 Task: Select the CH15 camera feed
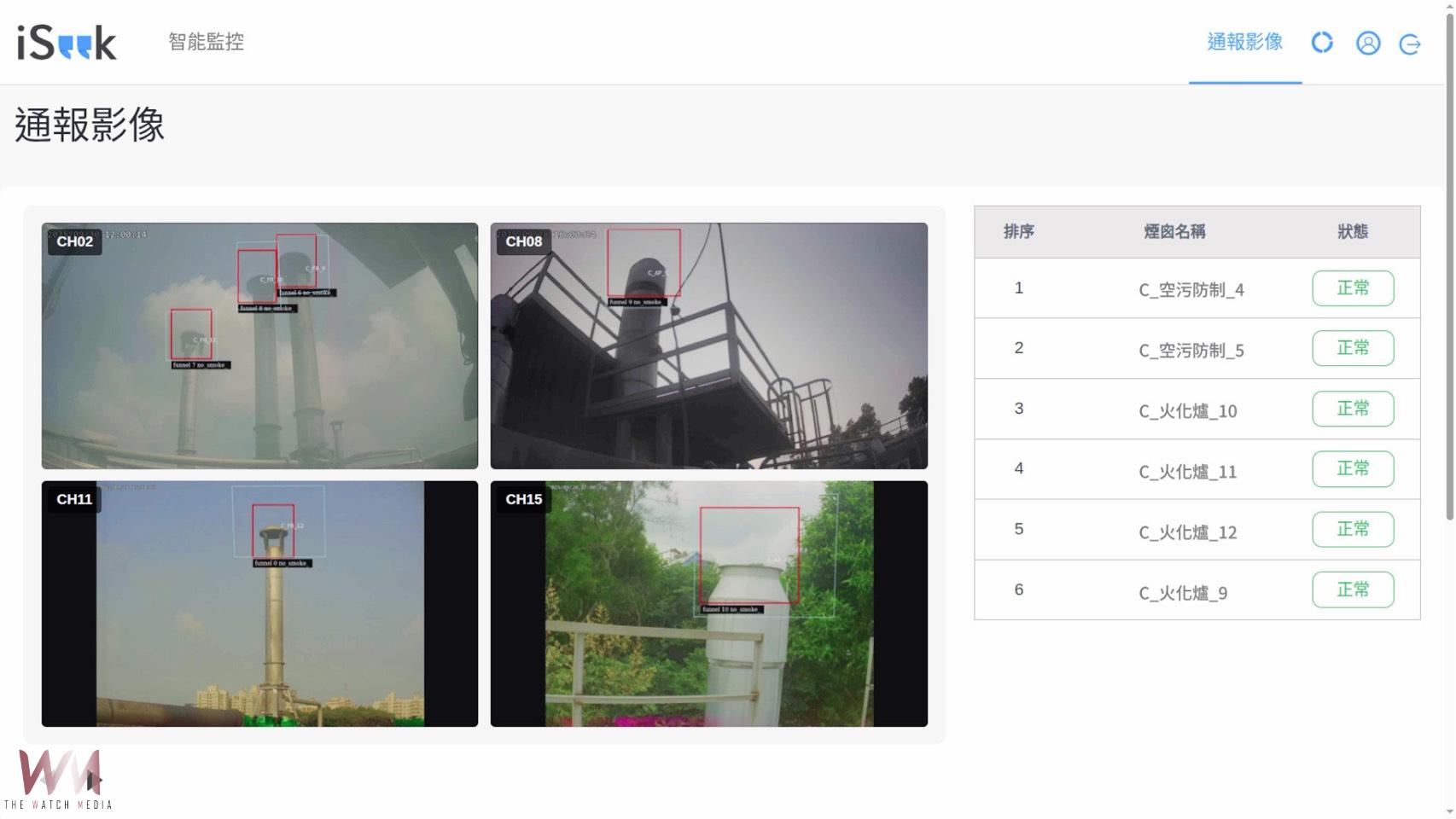pyautogui.click(x=708, y=603)
